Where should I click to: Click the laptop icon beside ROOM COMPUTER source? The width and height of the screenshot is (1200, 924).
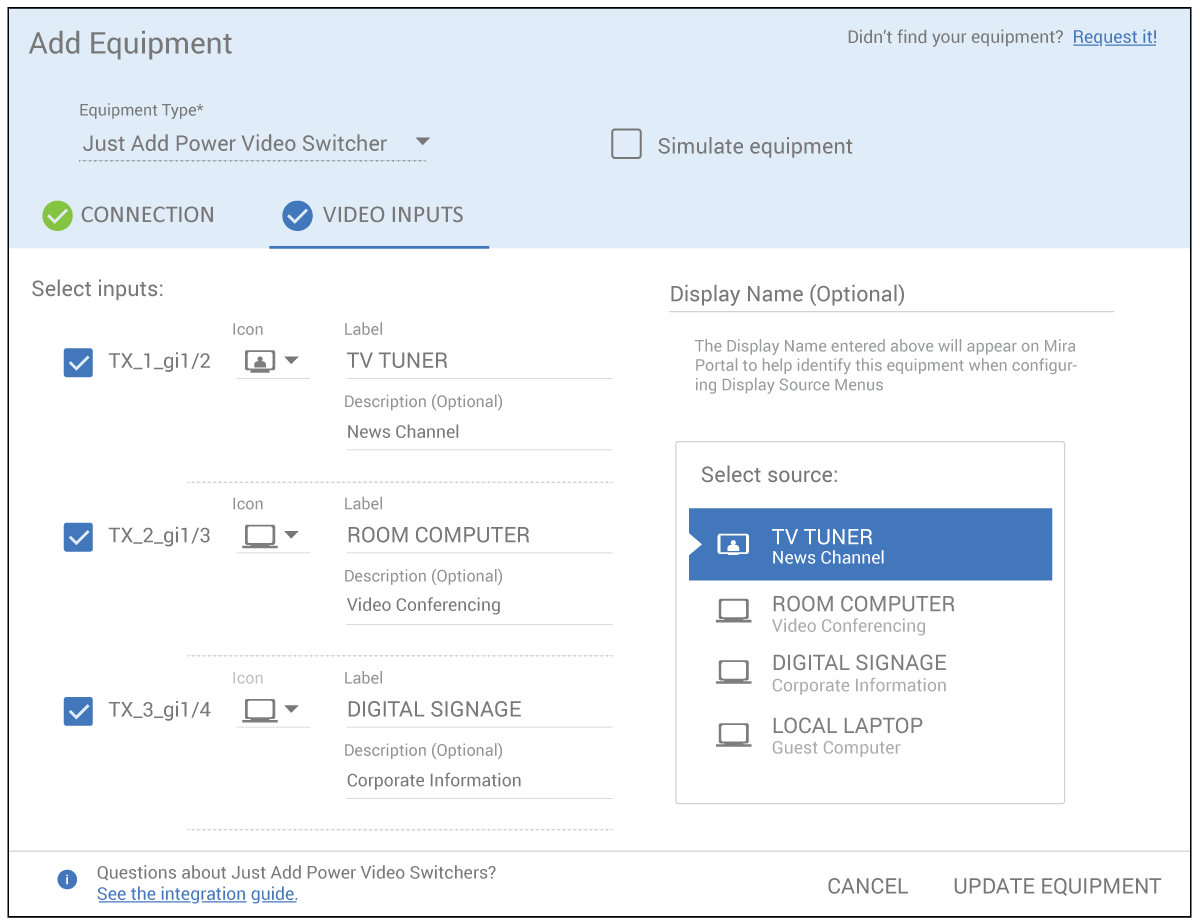coord(733,611)
